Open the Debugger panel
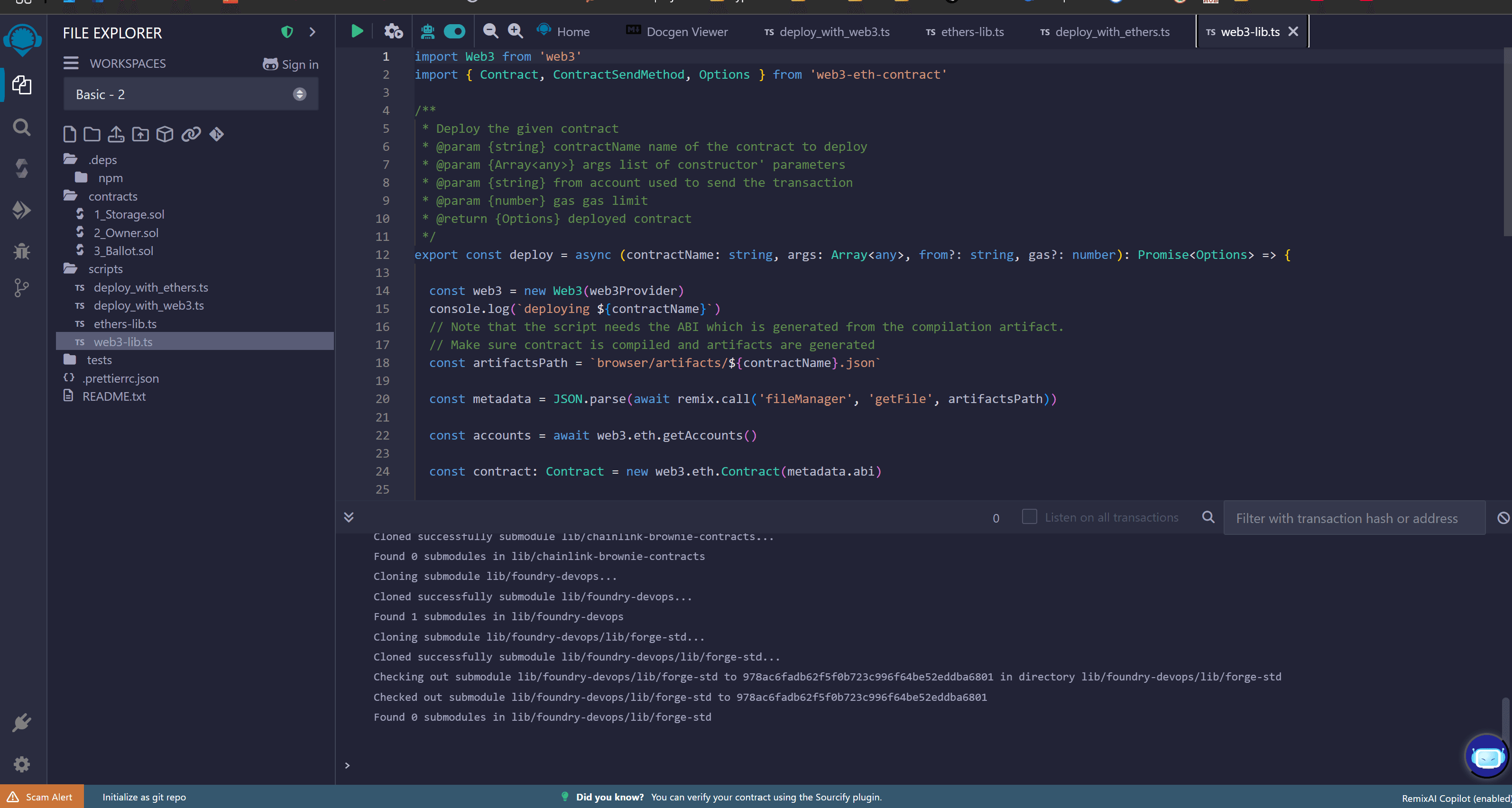1512x808 pixels. (x=22, y=251)
